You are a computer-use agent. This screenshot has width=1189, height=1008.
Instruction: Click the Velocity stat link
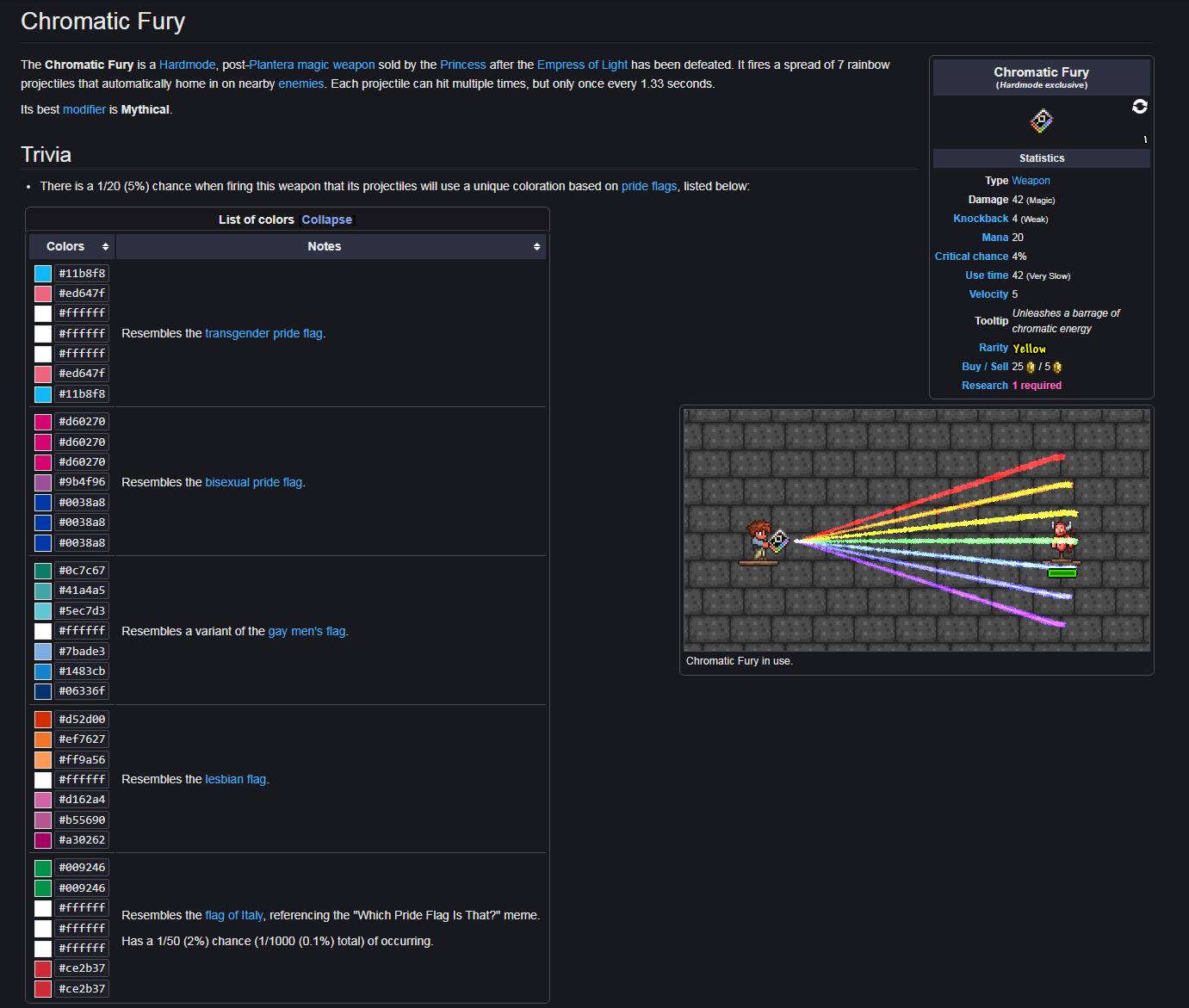pyautogui.click(x=988, y=294)
